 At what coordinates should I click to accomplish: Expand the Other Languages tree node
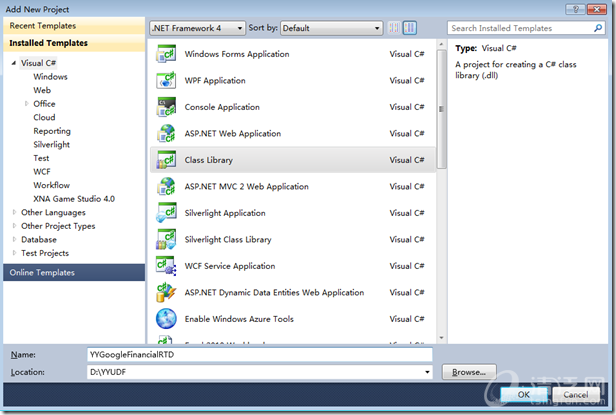[x=14, y=212]
